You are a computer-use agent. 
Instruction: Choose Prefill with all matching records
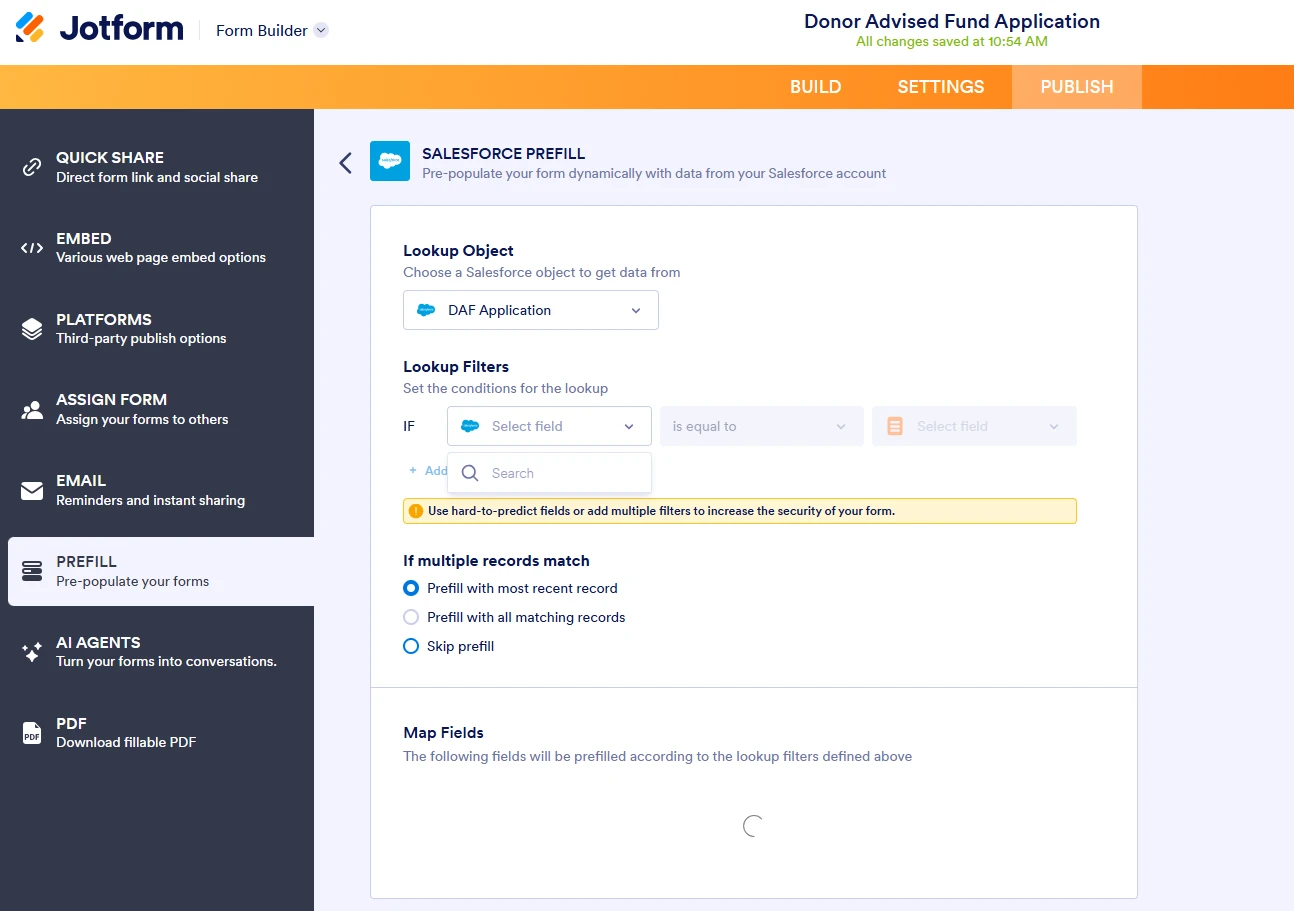[x=411, y=617]
